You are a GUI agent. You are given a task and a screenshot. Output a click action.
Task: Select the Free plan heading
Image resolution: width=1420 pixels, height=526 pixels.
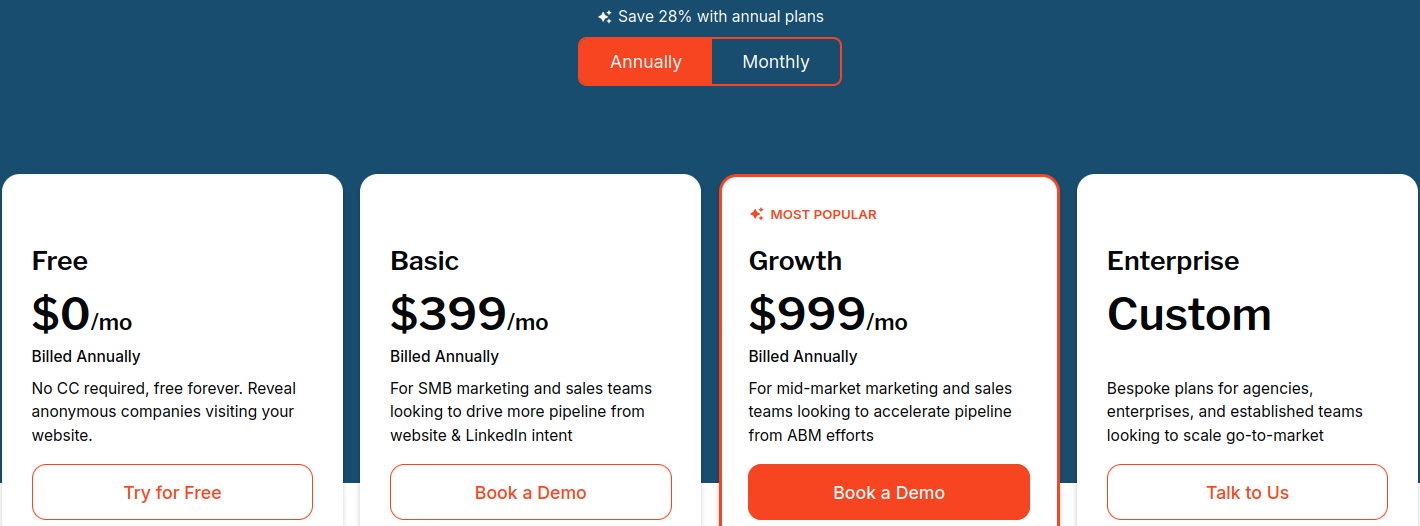click(60, 261)
